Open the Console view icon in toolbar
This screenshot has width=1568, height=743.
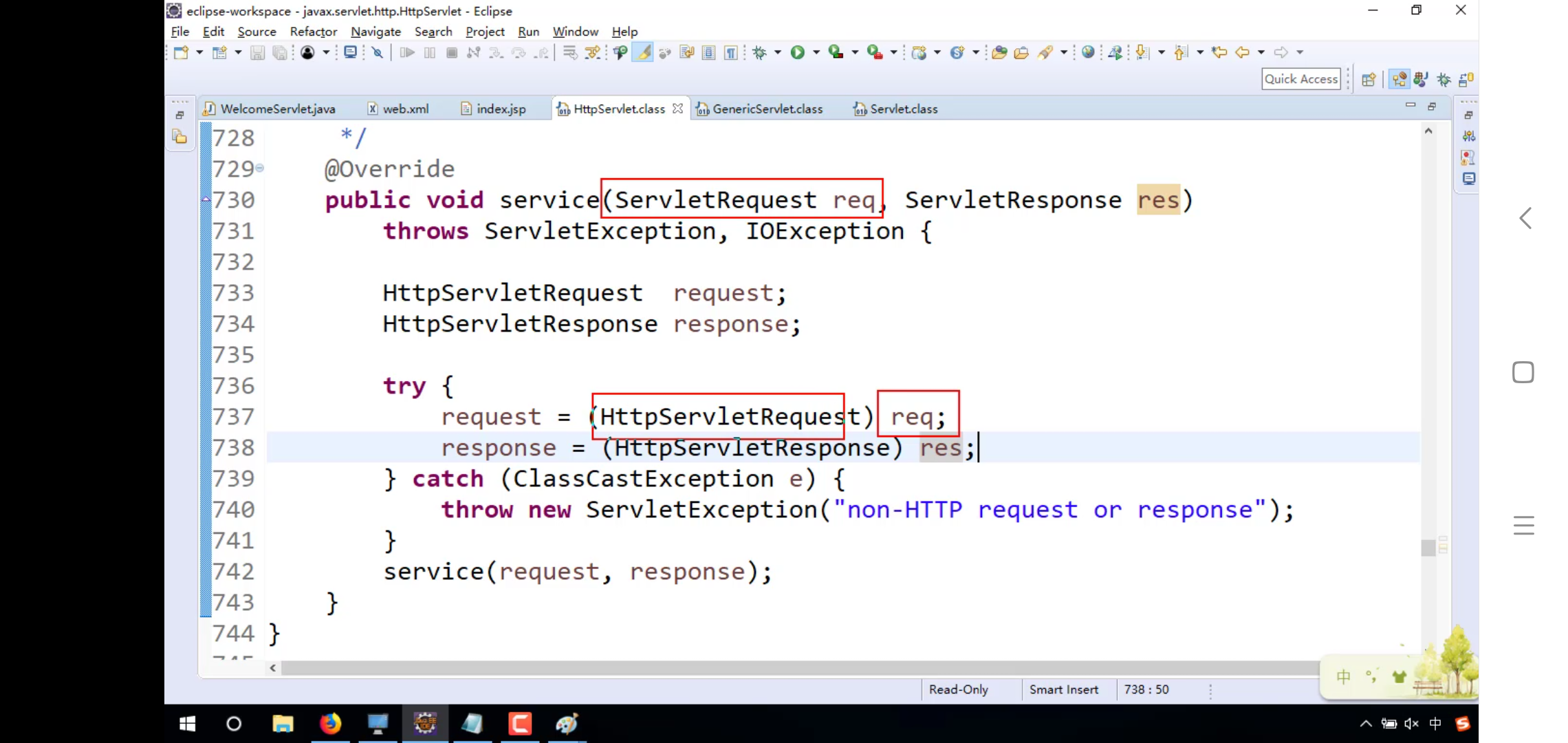coord(350,52)
